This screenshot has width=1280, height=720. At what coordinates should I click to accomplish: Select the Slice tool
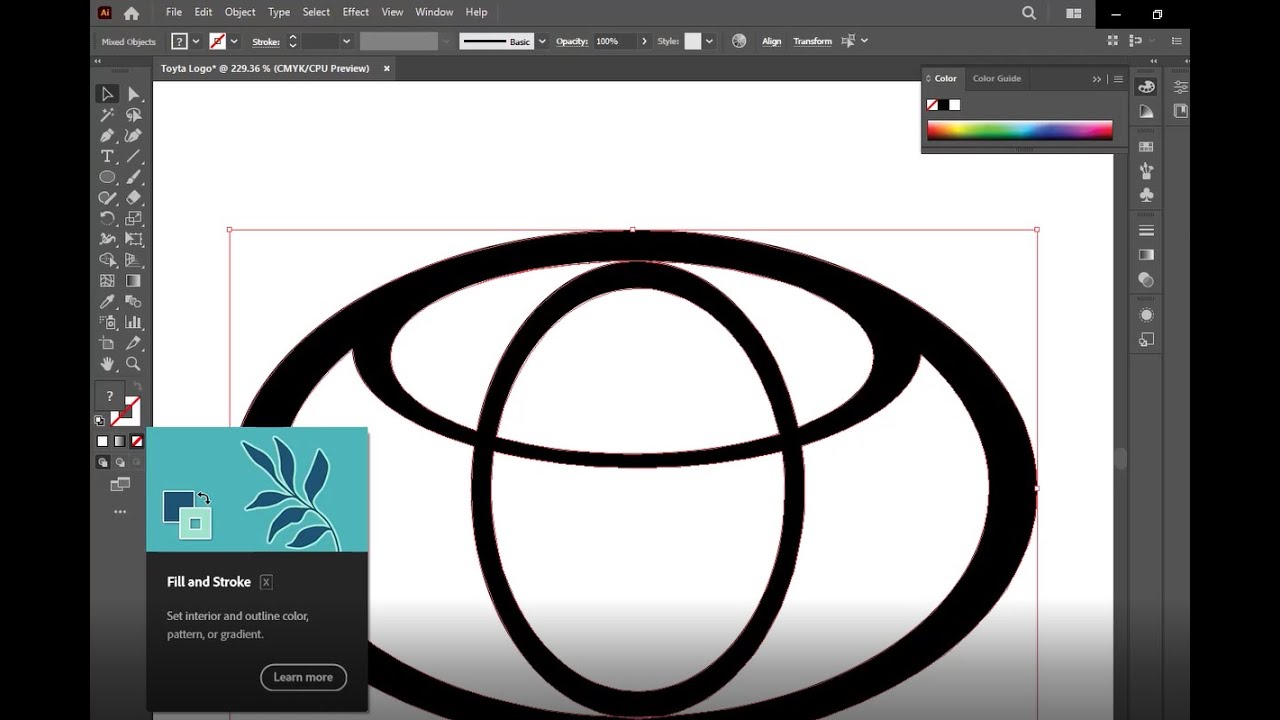133,343
